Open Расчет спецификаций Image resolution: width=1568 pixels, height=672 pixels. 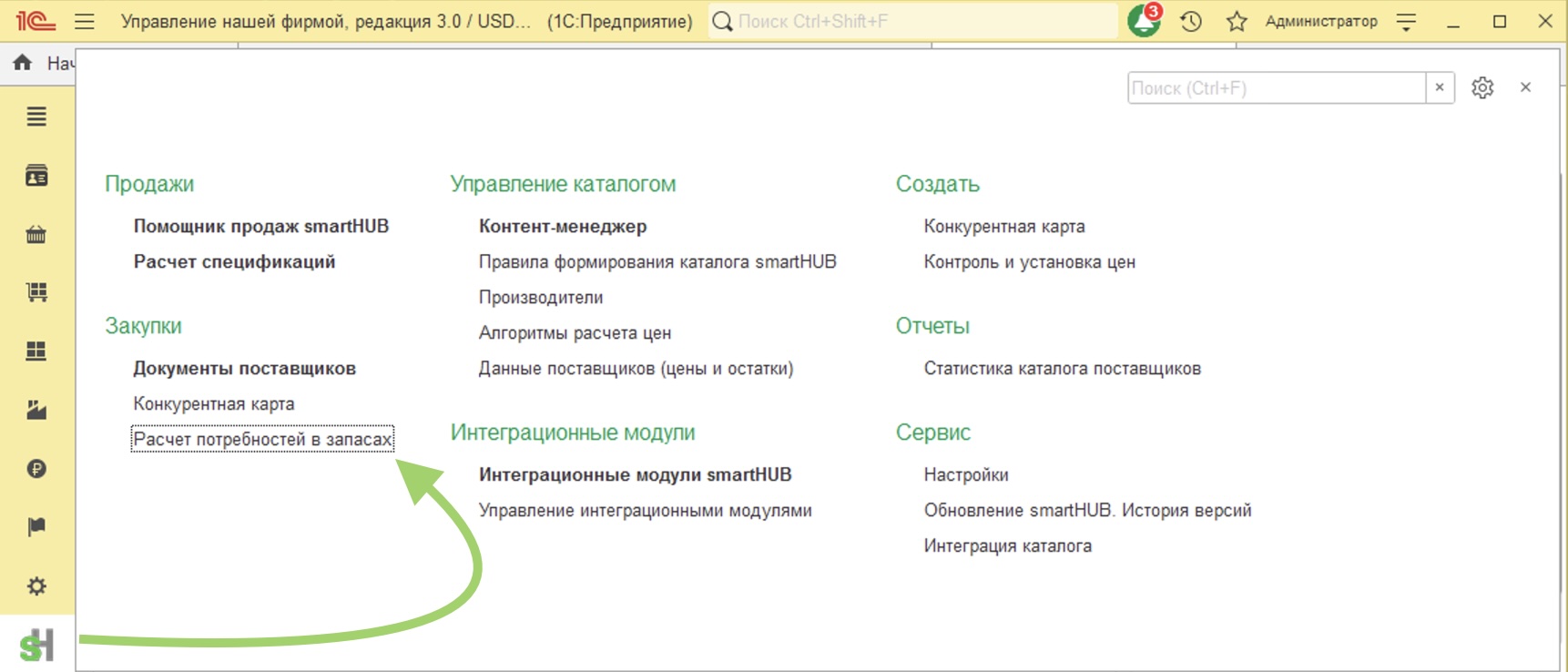pyautogui.click(x=234, y=261)
